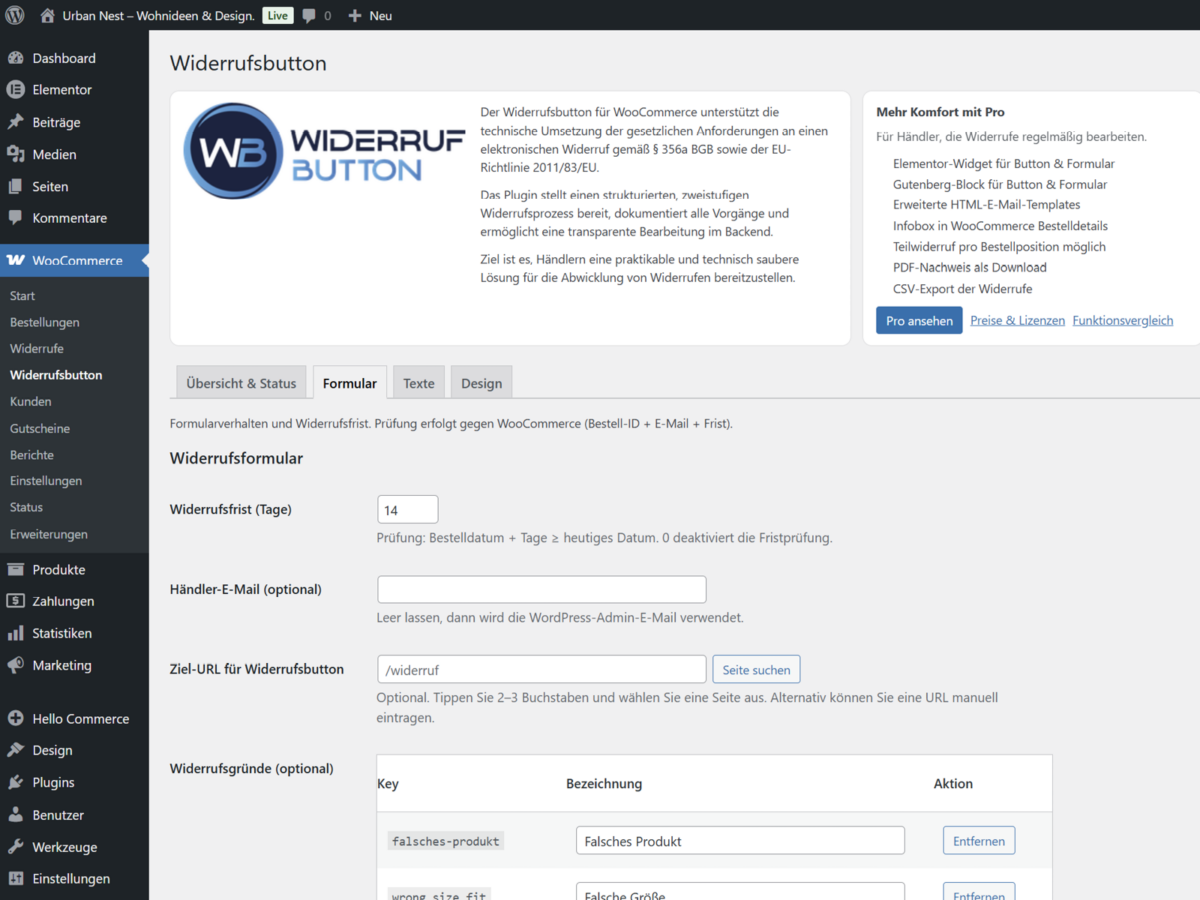This screenshot has height=900, width=1200.
Task: Open Plugins via the plug icon
Action: click(x=16, y=783)
